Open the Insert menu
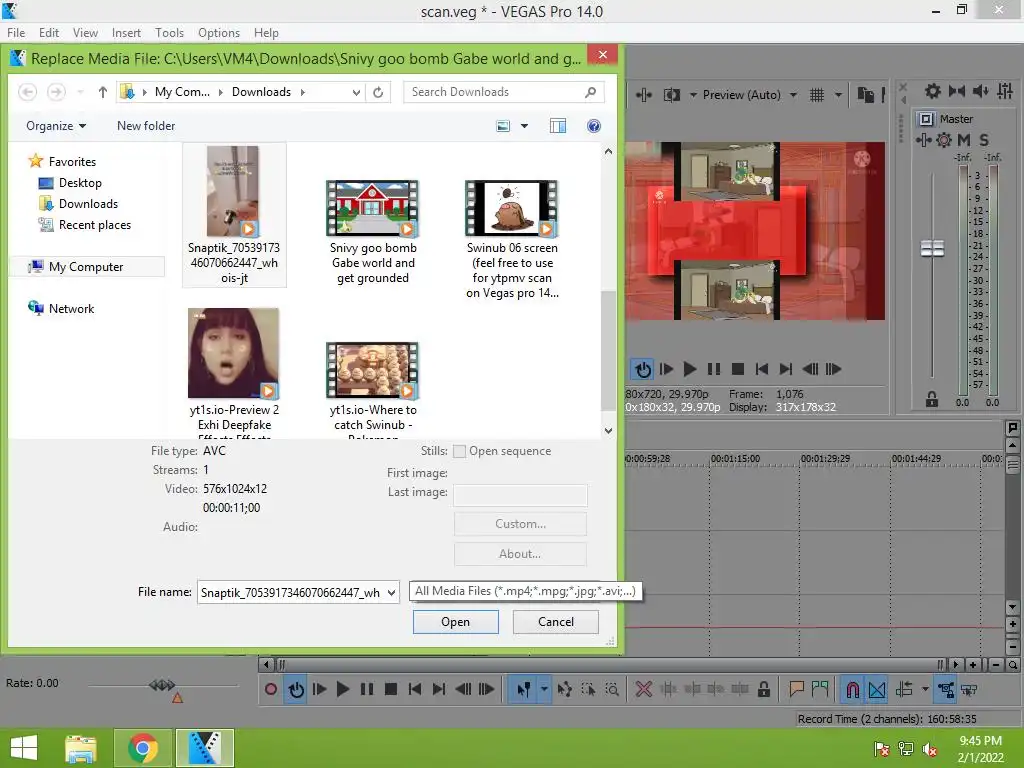 point(126,33)
